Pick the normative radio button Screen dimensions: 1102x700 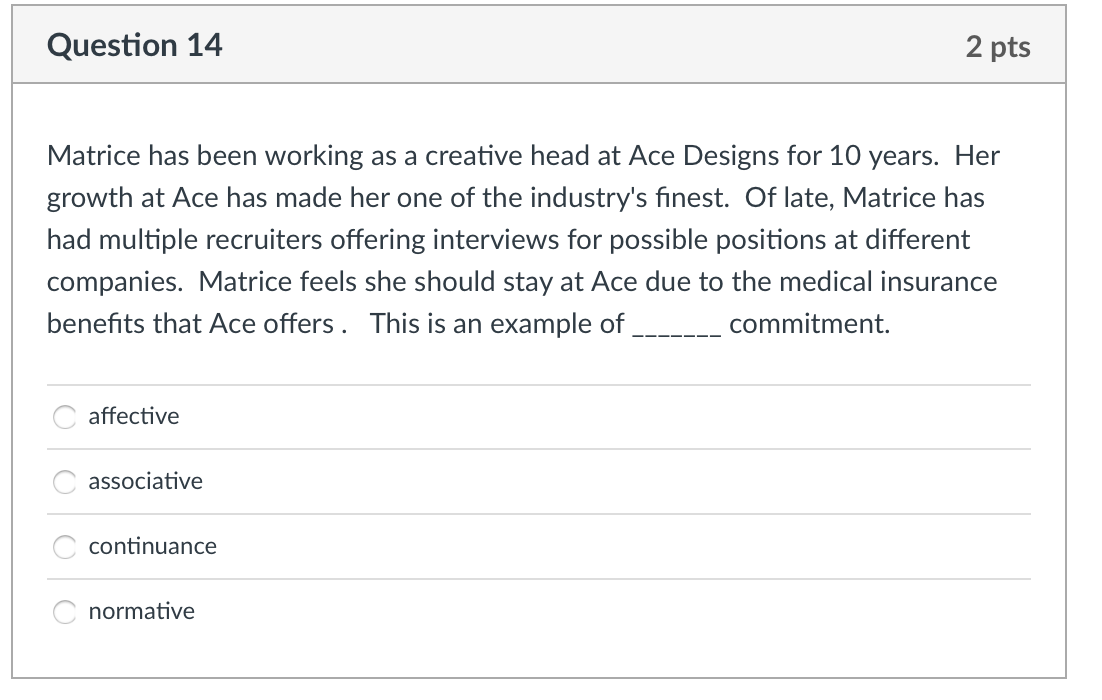point(65,612)
